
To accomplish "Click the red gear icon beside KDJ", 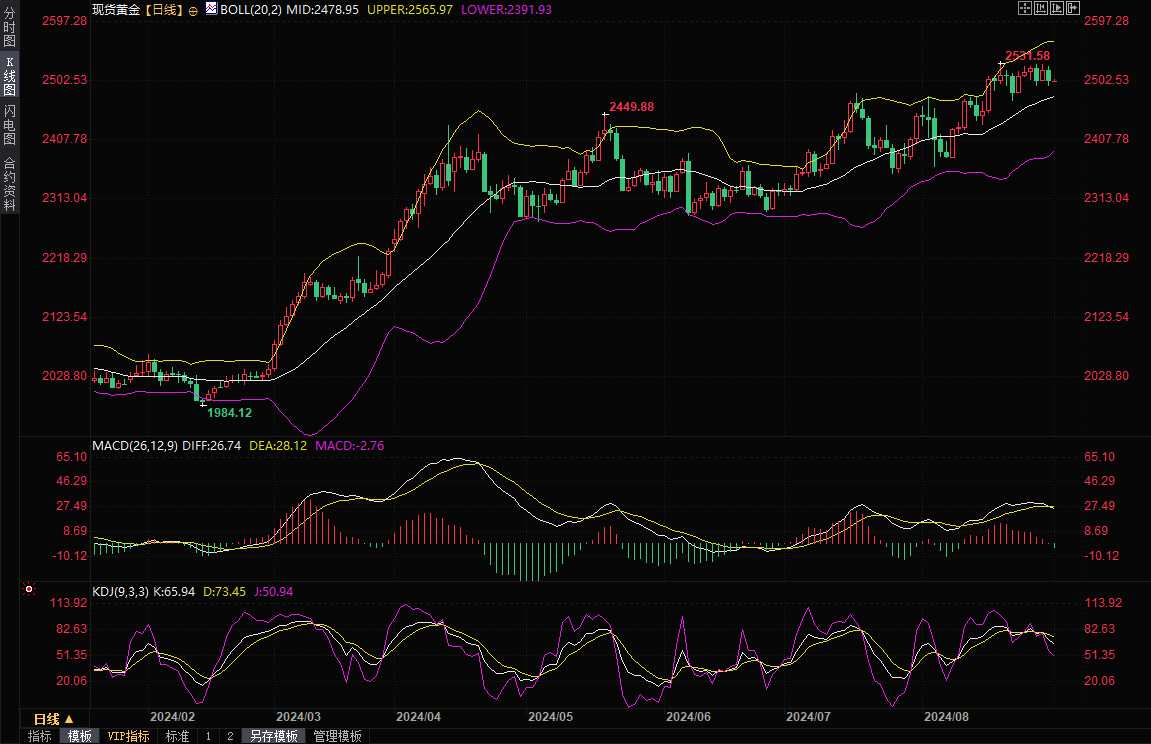I will 29,591.
